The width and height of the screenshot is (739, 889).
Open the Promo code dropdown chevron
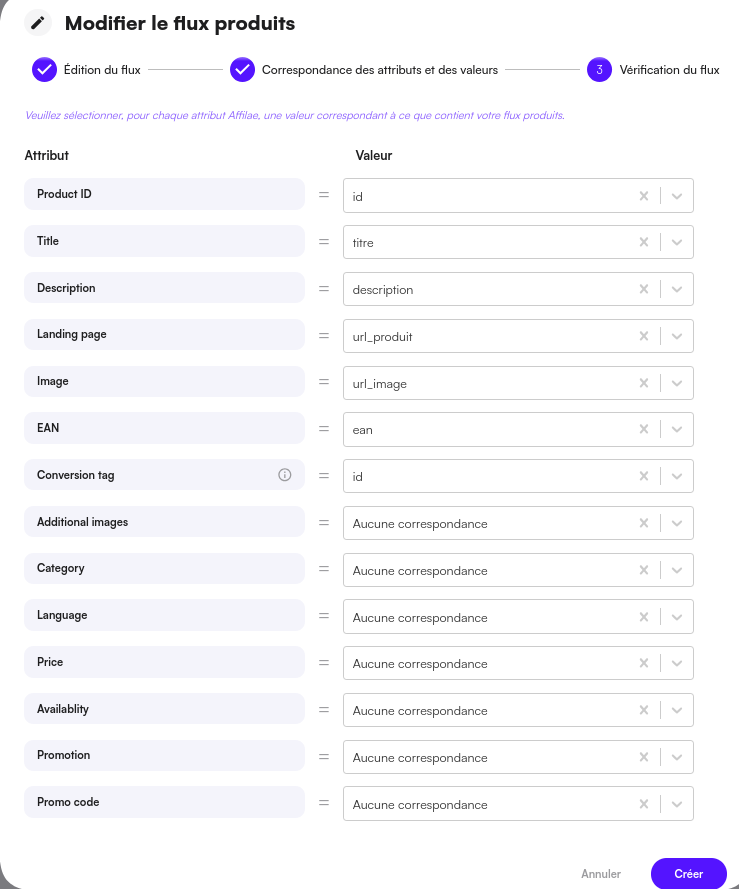click(x=677, y=804)
